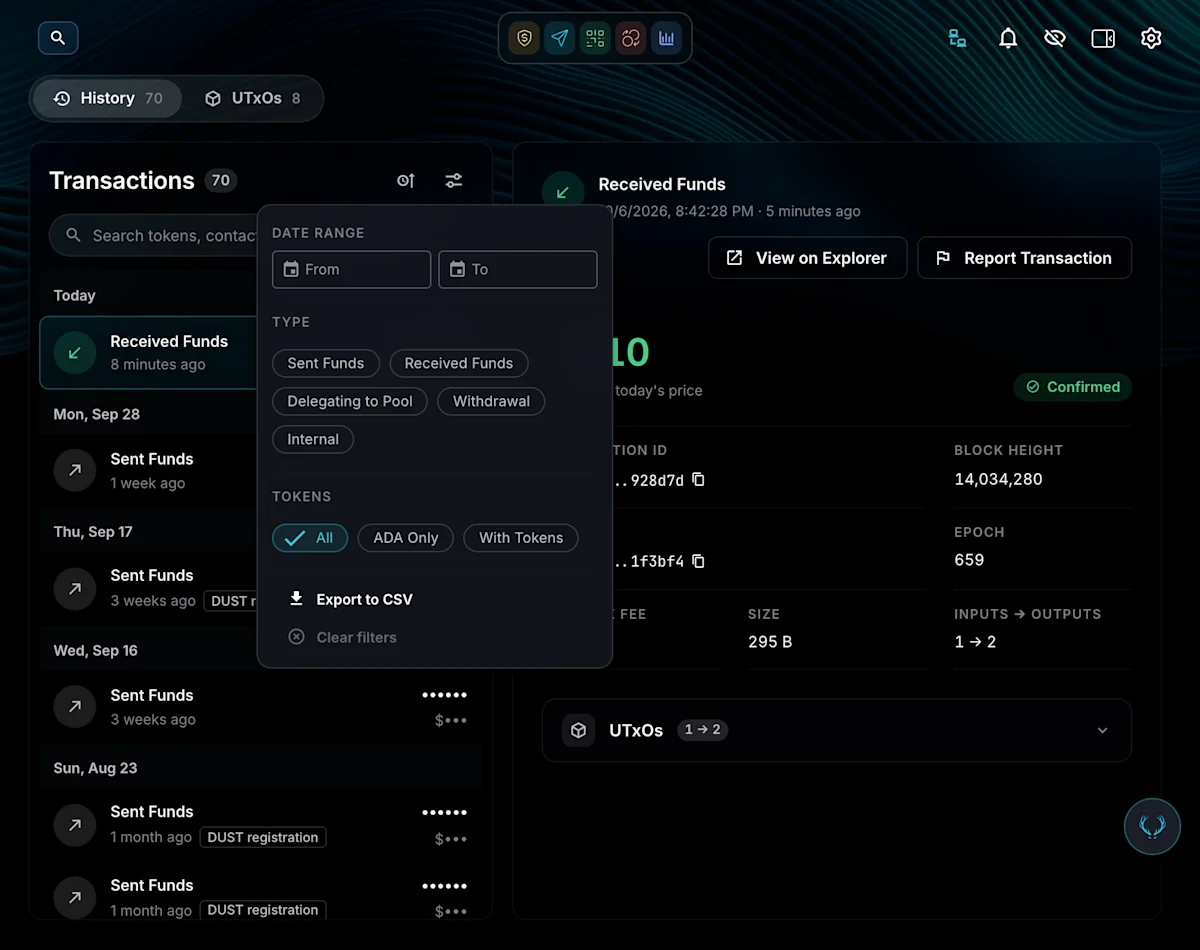Filter by Received Funds type chip
The height and width of the screenshot is (950, 1200).
click(459, 363)
